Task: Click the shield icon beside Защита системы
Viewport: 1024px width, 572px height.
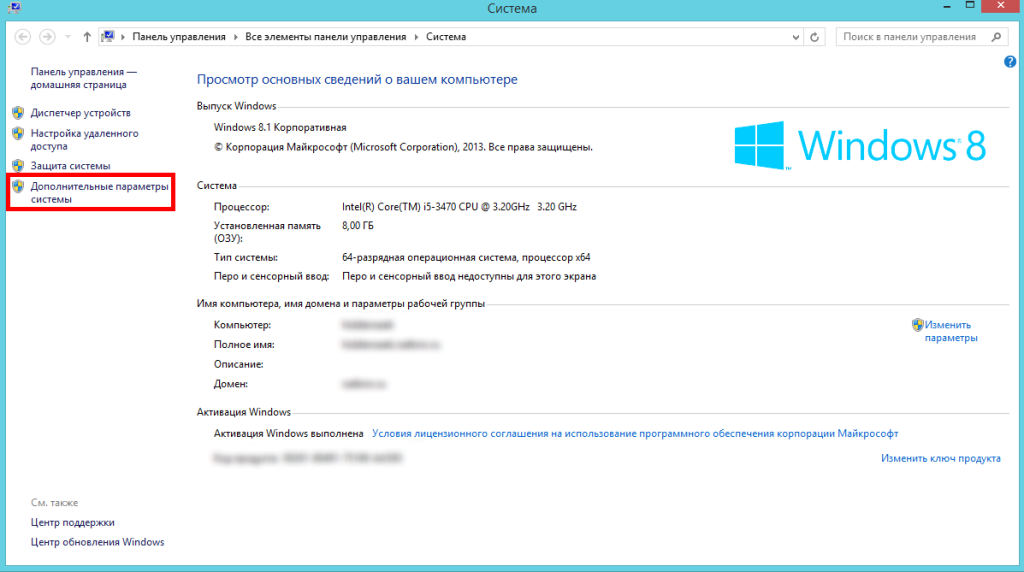Action: pyautogui.click(x=18, y=165)
